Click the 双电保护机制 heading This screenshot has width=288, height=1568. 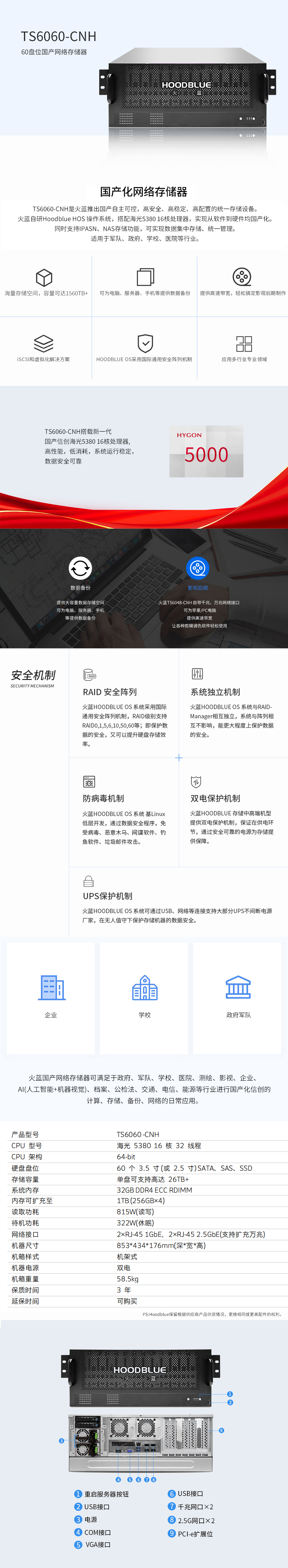(216, 798)
